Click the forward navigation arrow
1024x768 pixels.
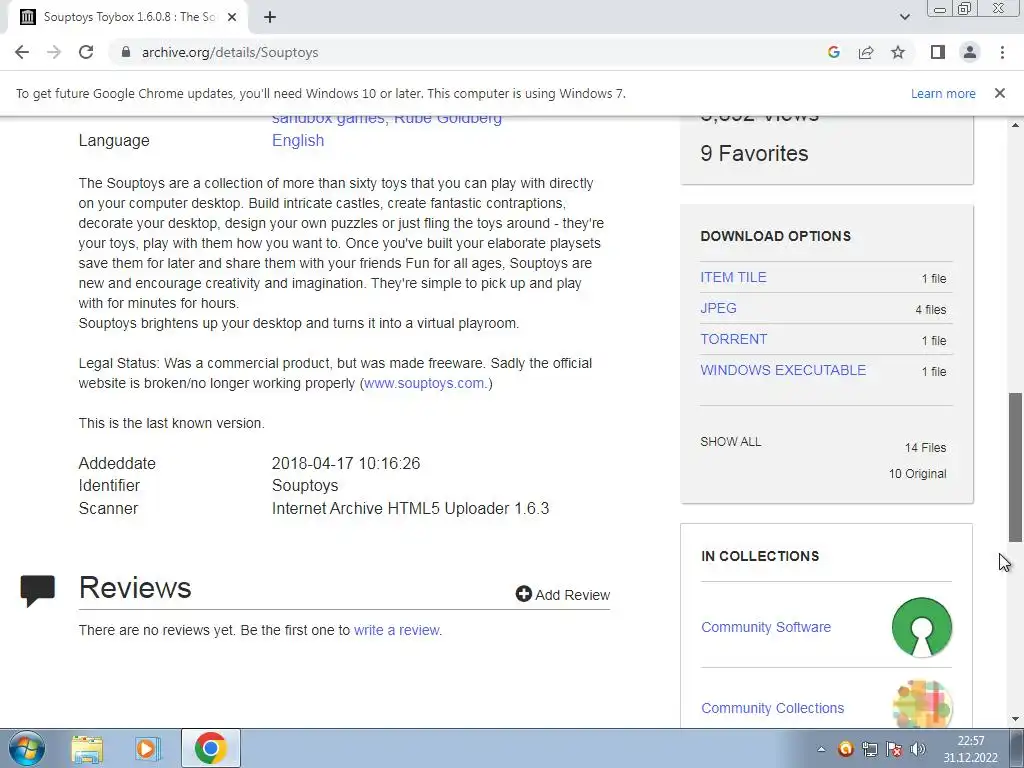pos(54,52)
